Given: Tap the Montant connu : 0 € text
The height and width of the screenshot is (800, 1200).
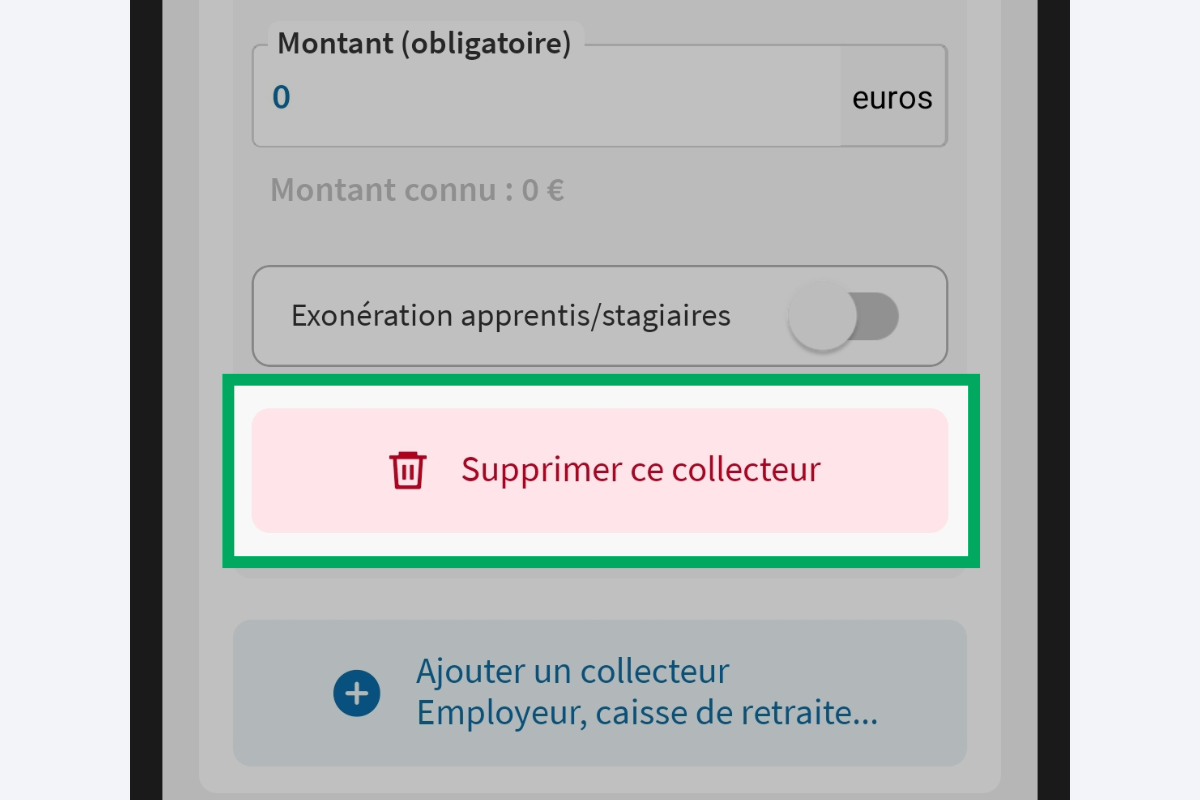Looking at the screenshot, I should coord(416,189).
